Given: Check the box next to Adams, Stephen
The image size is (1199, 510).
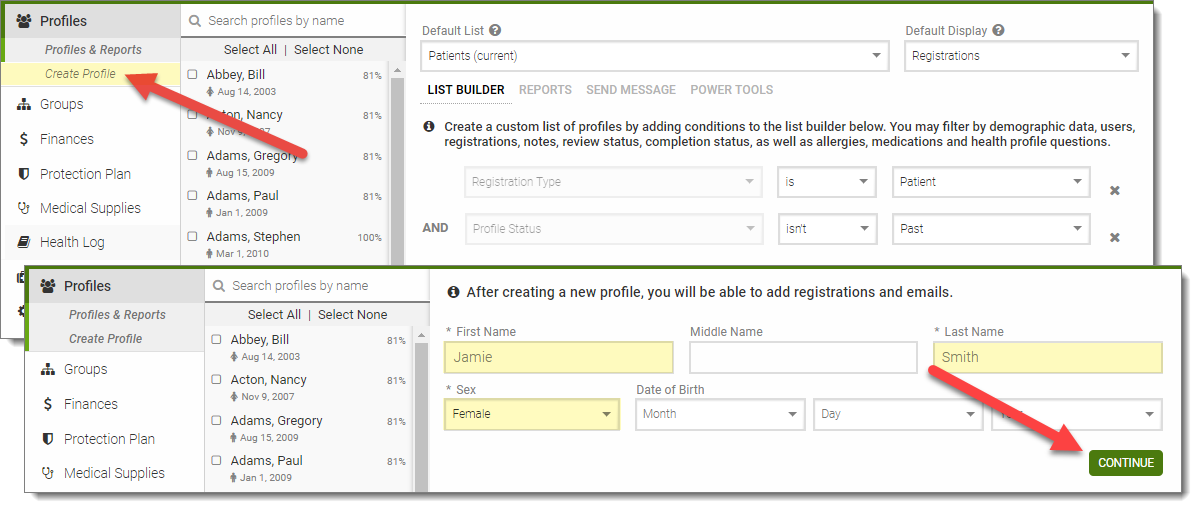Looking at the screenshot, I should [193, 238].
